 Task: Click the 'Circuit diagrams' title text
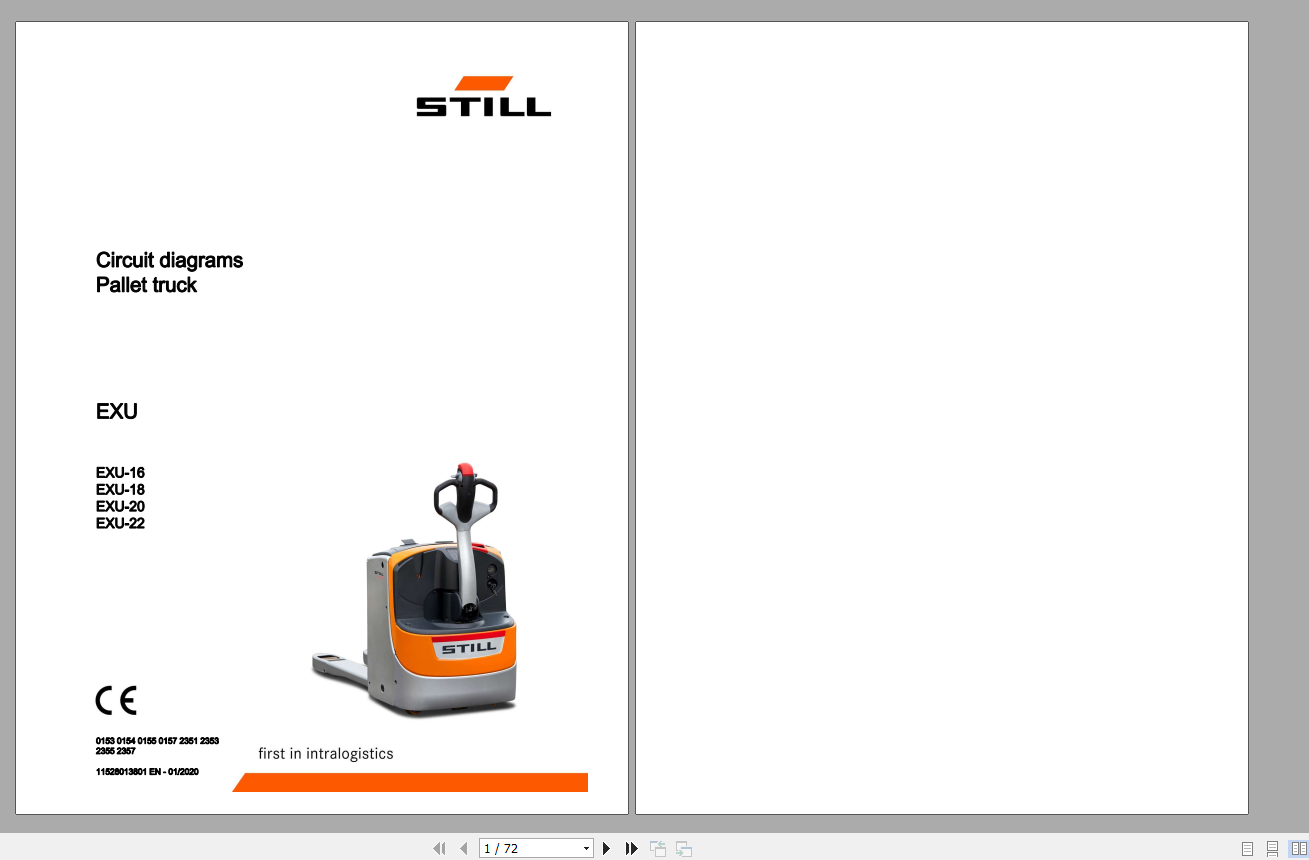point(169,260)
